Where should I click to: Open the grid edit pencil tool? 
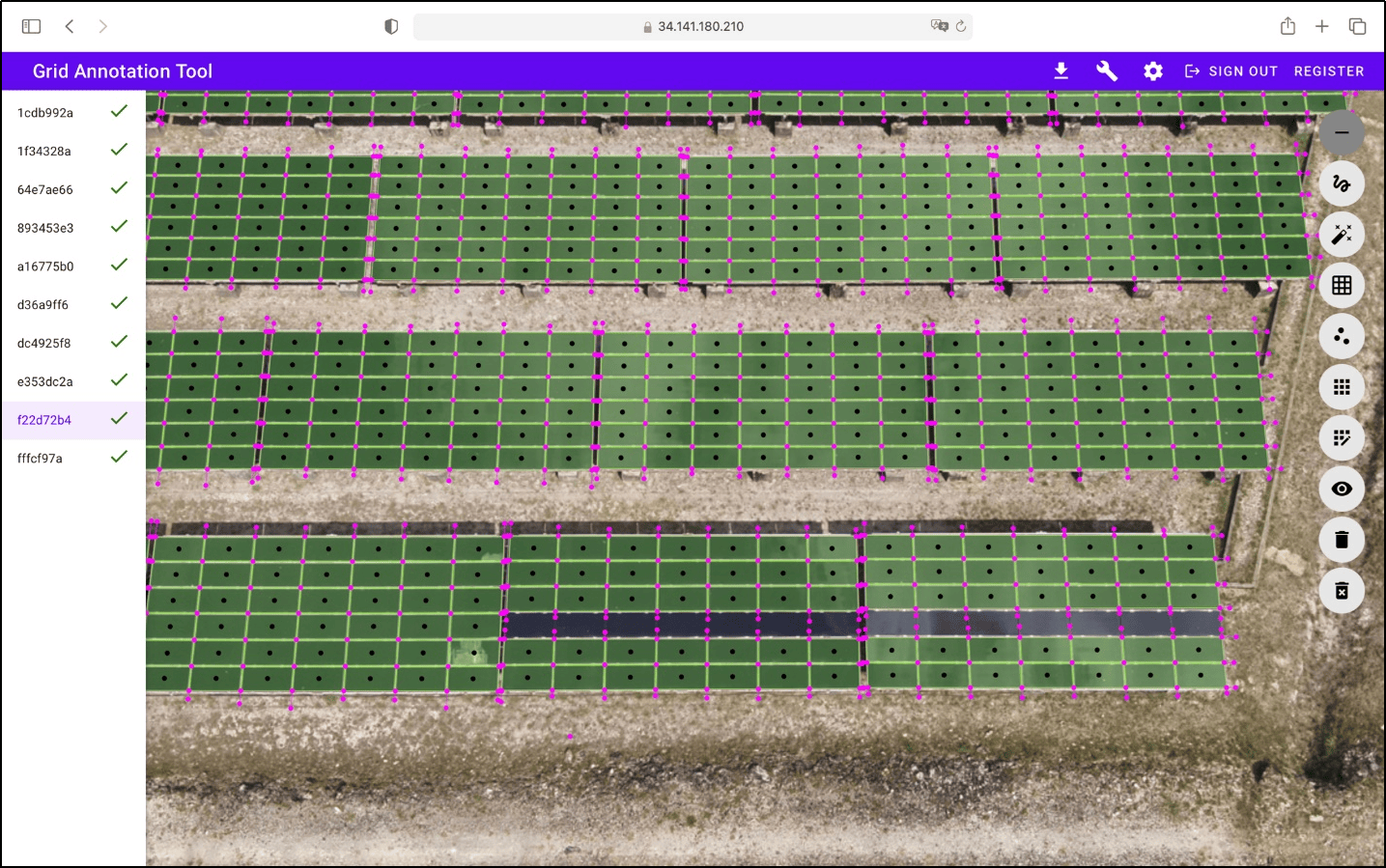pos(1341,438)
